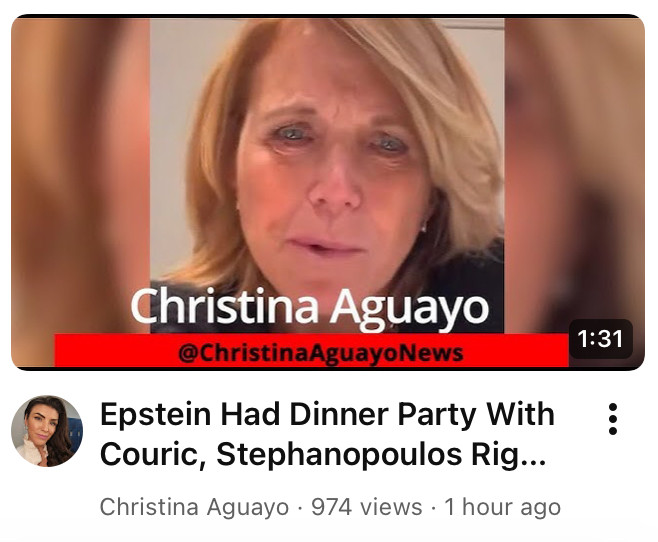
Task: Open the video titled Epstein Had Dinner Party
Action: [x=327, y=434]
